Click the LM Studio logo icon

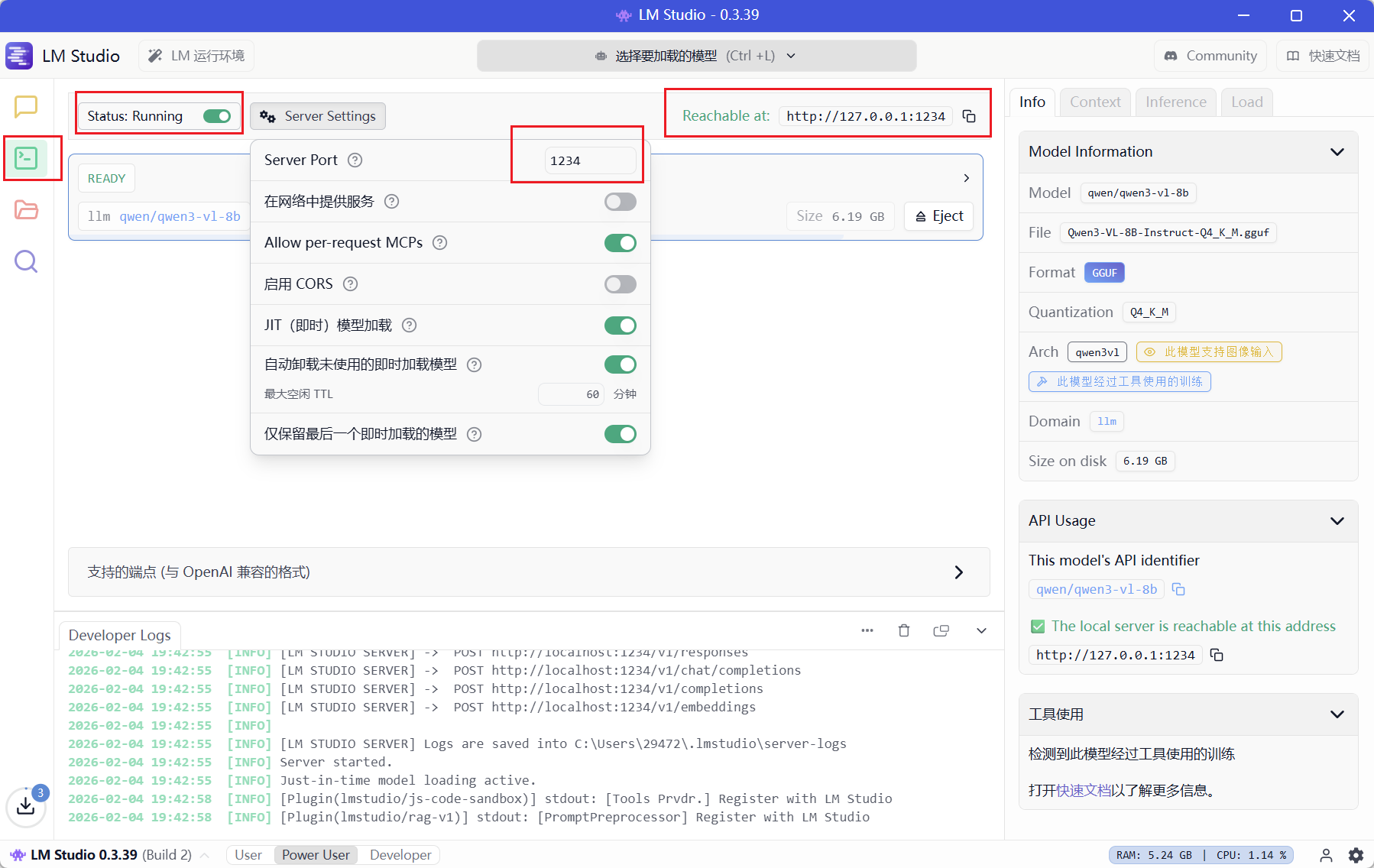[x=19, y=56]
